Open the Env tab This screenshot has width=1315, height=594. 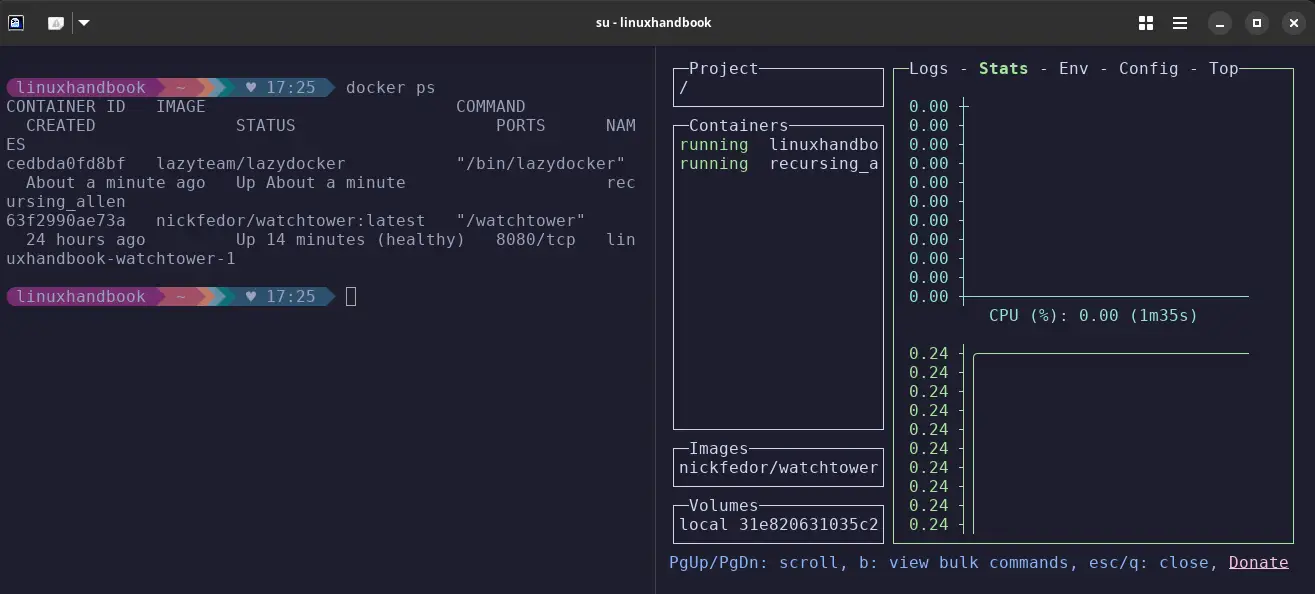point(1072,68)
